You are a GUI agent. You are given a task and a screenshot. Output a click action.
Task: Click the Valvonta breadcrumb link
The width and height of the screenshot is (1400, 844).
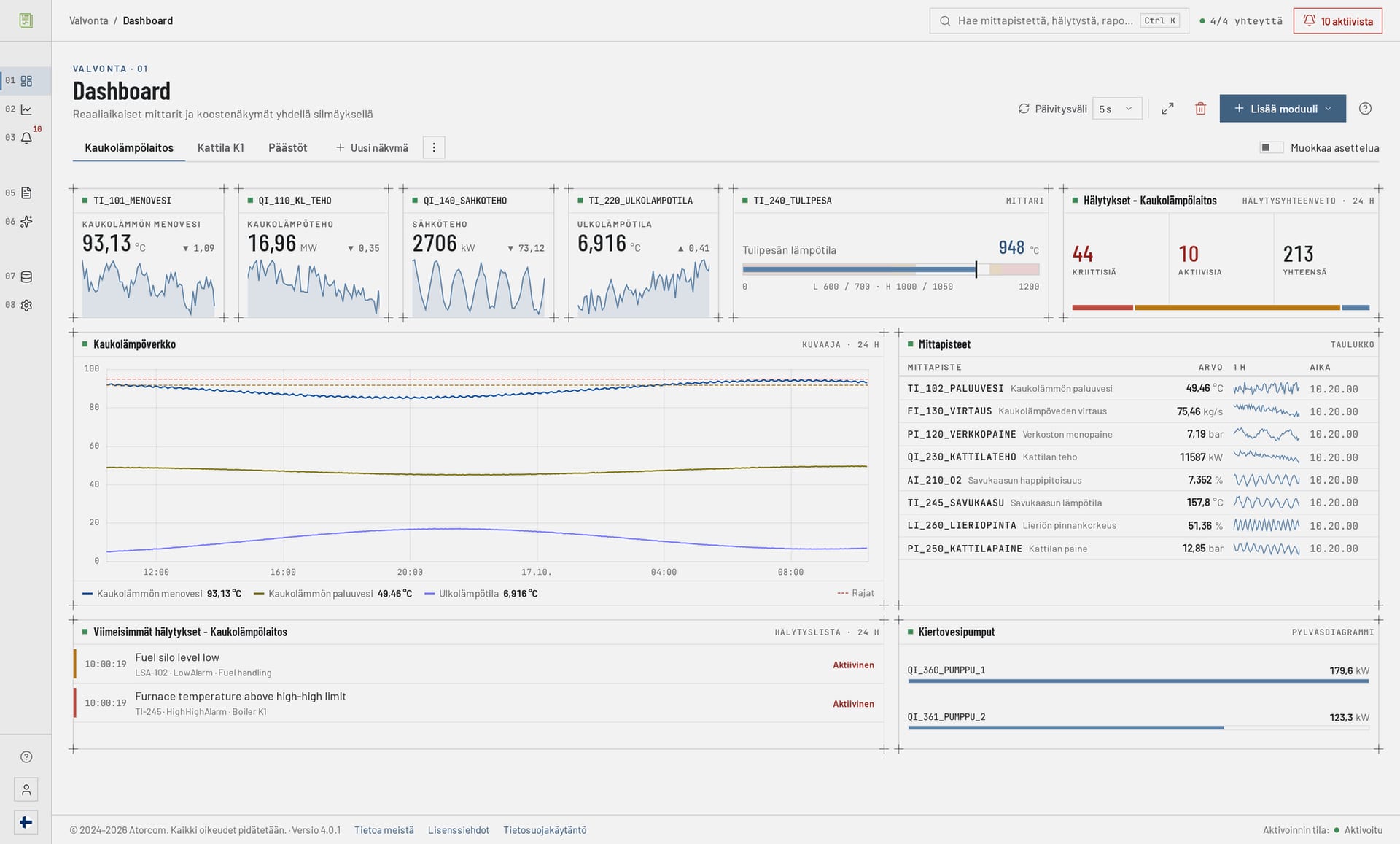pyautogui.click(x=89, y=20)
